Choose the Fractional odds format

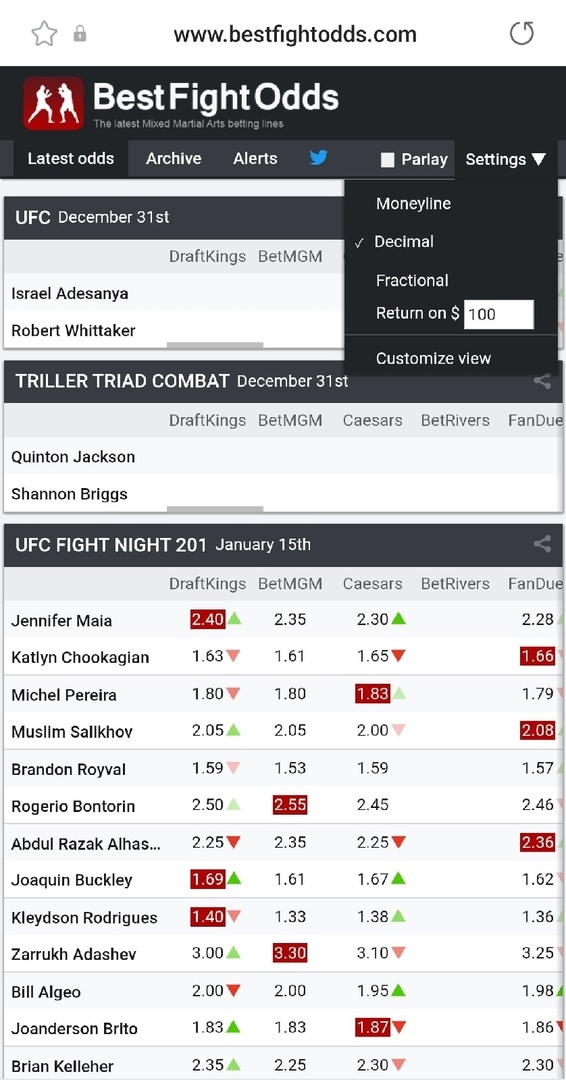(412, 280)
